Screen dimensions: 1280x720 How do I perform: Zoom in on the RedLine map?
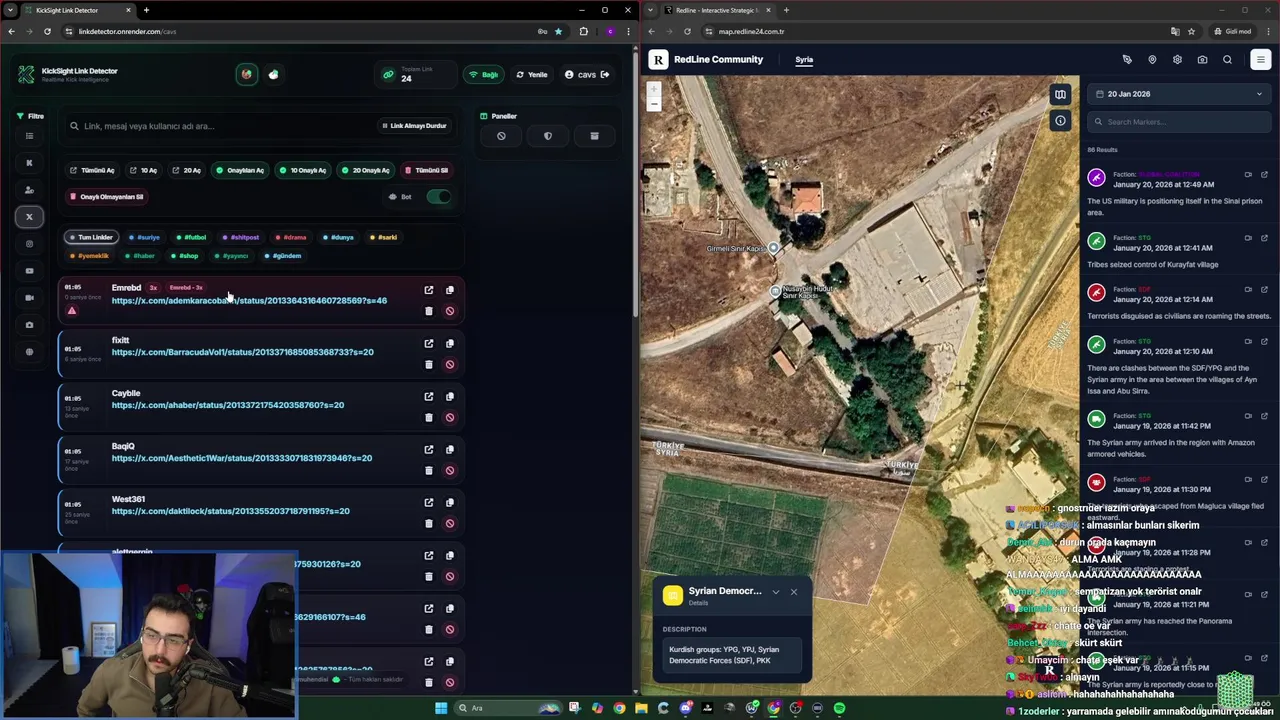(x=654, y=90)
